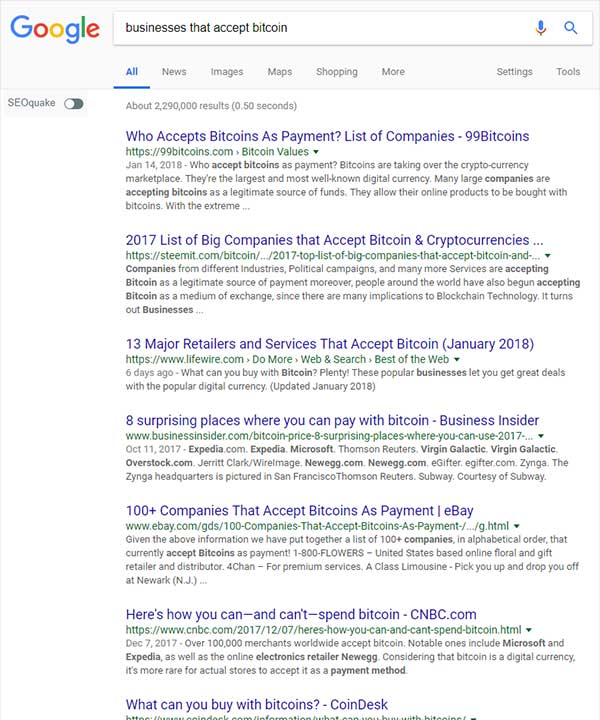Screen dimensions: 600x720
Task: Click the 'Do More' breadcrumb
Action: pyautogui.click(x=272, y=359)
